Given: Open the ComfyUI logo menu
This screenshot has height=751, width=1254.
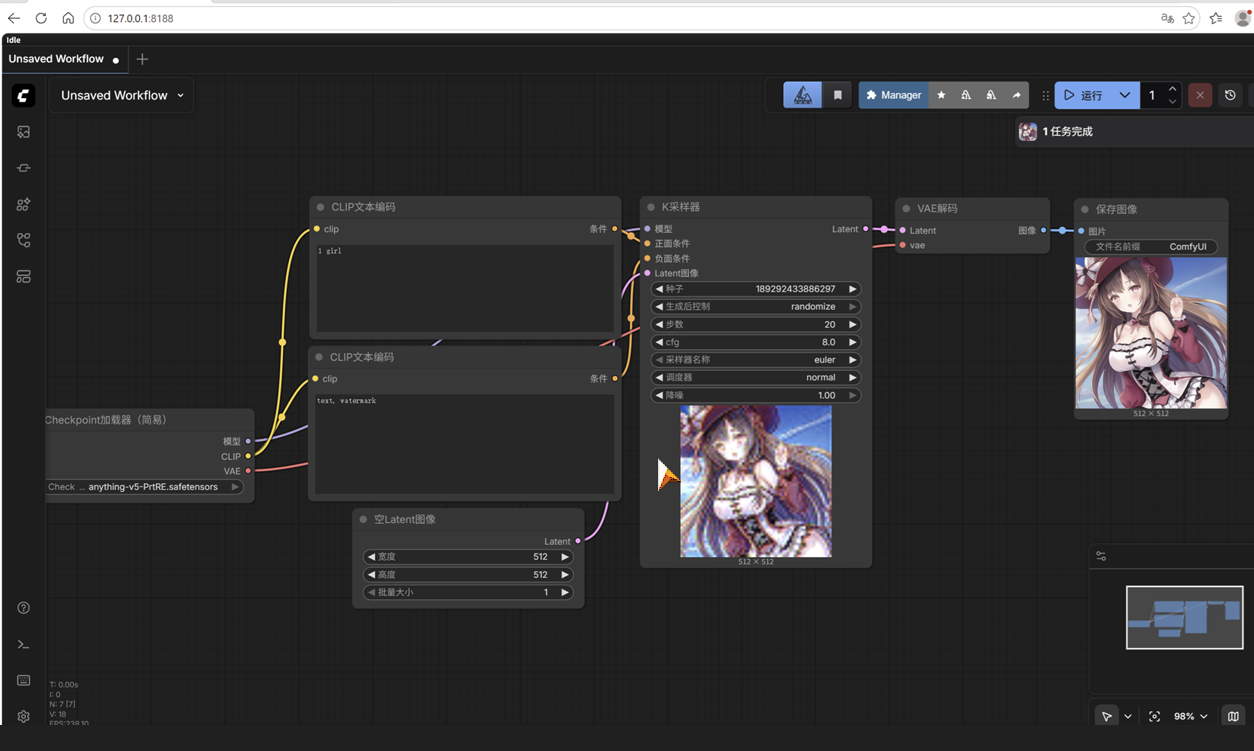Looking at the screenshot, I should click(x=23, y=95).
